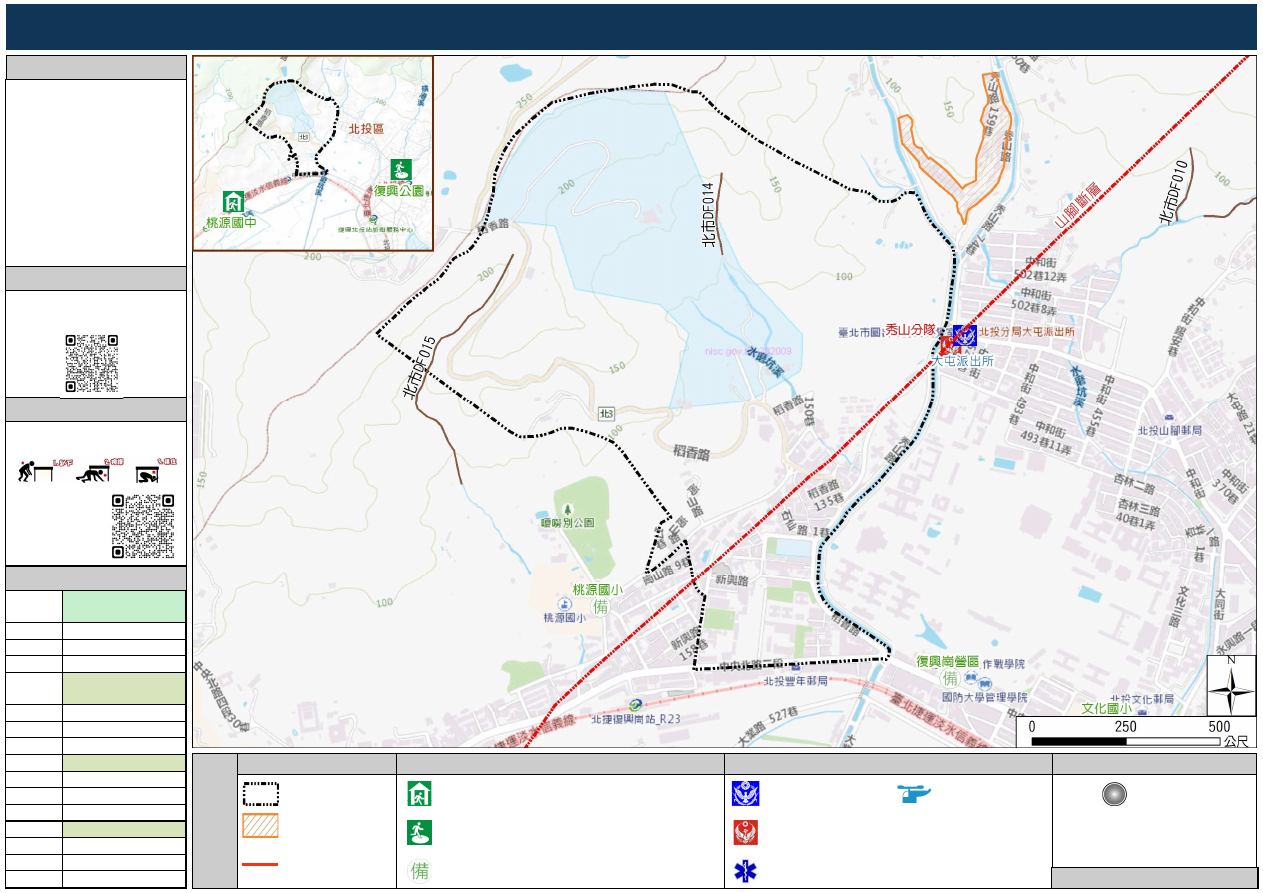
Task: Click the 桃源國小 green label
Action: coord(597,590)
